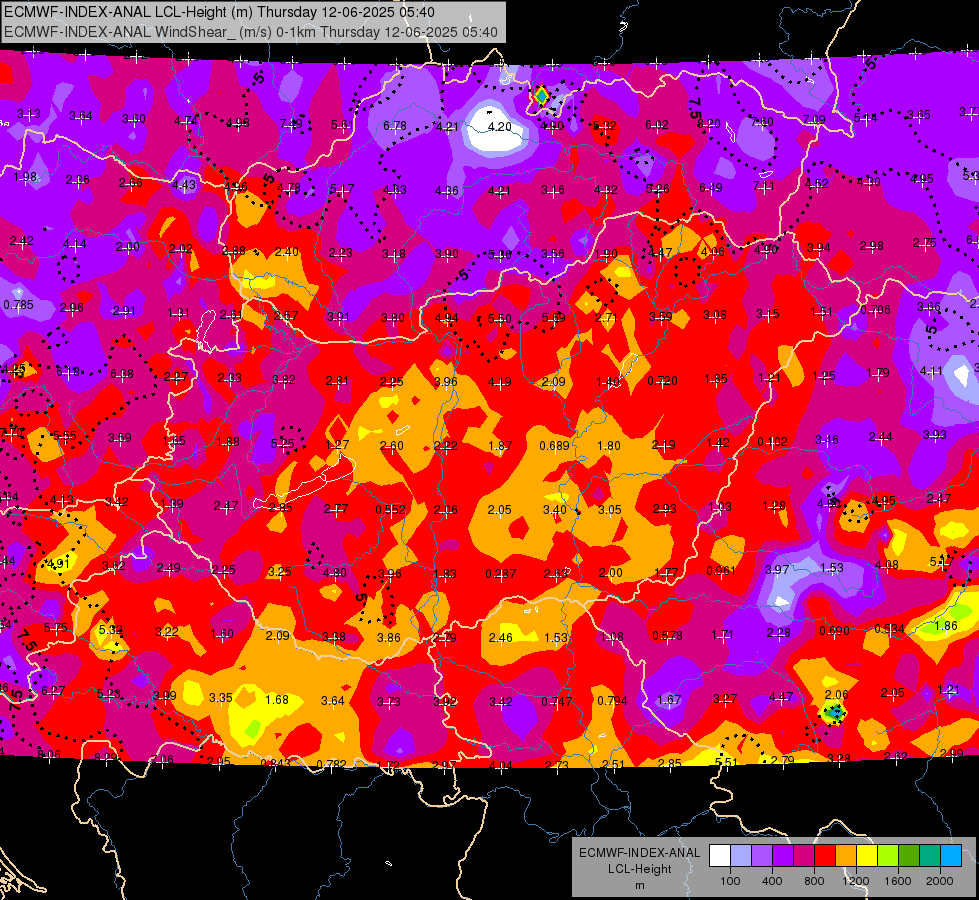
Task: Click the wind shear value '0.102'
Action: click(772, 442)
